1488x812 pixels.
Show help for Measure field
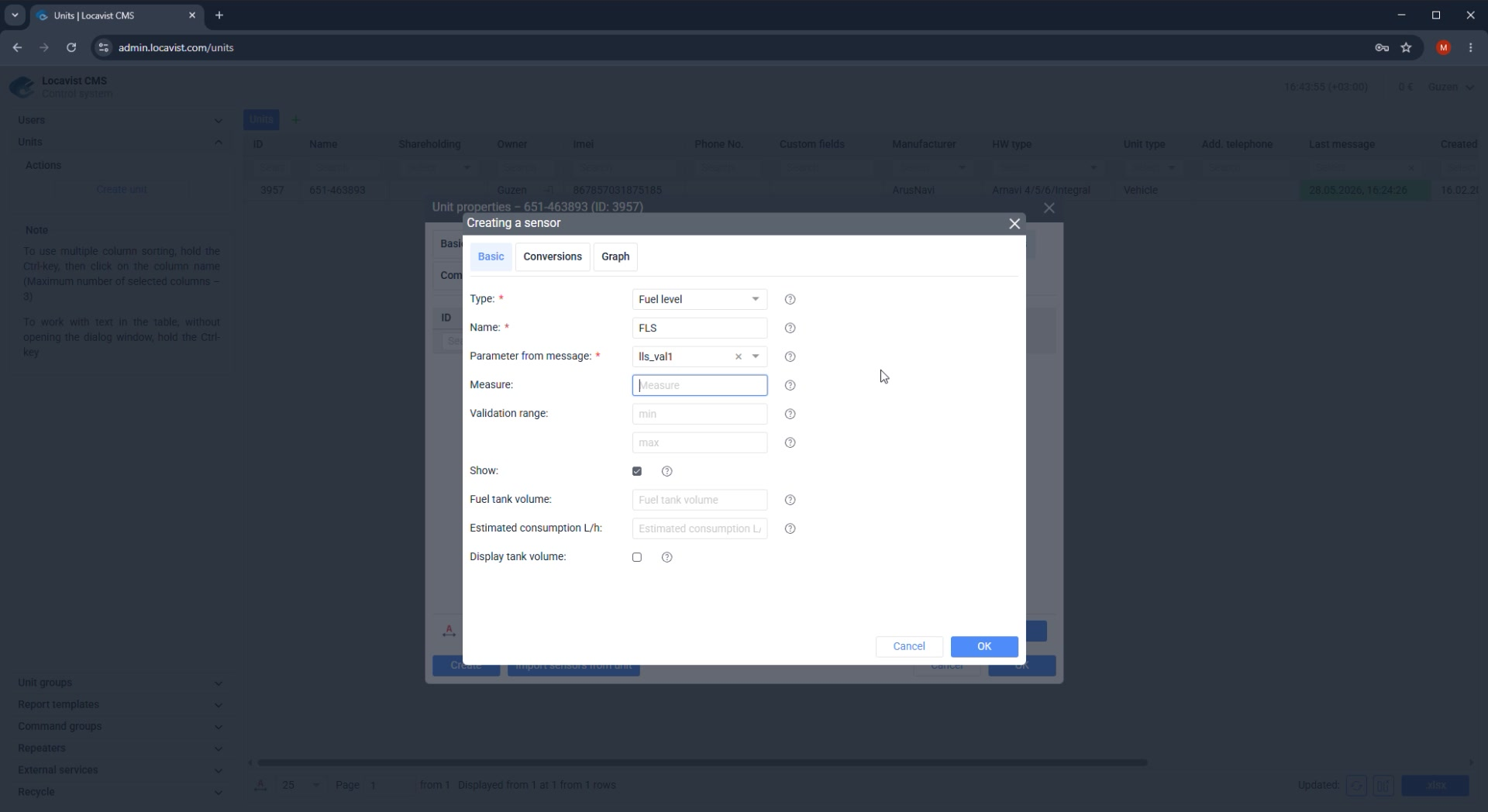(790, 386)
